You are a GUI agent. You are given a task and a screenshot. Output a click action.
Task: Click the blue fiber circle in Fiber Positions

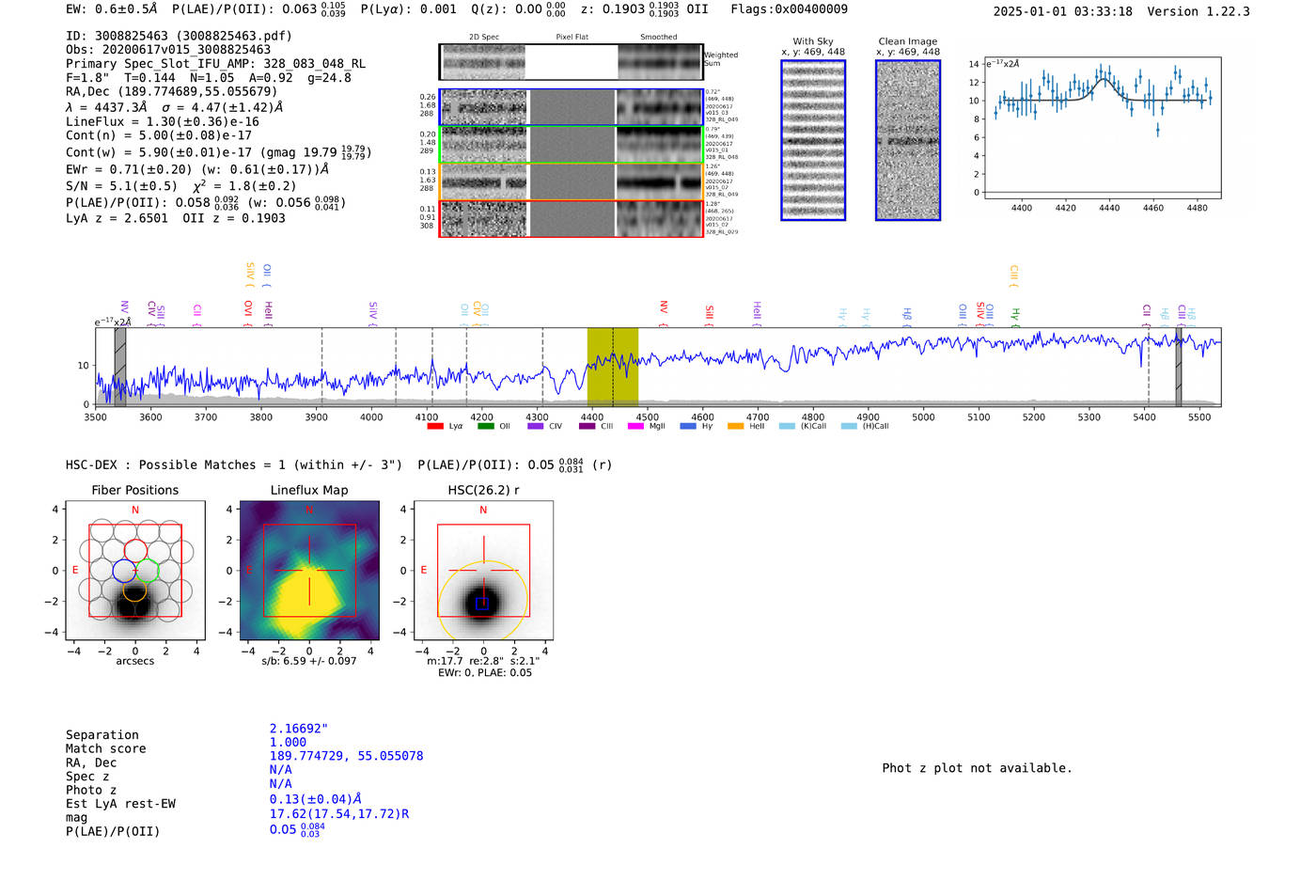click(x=123, y=571)
